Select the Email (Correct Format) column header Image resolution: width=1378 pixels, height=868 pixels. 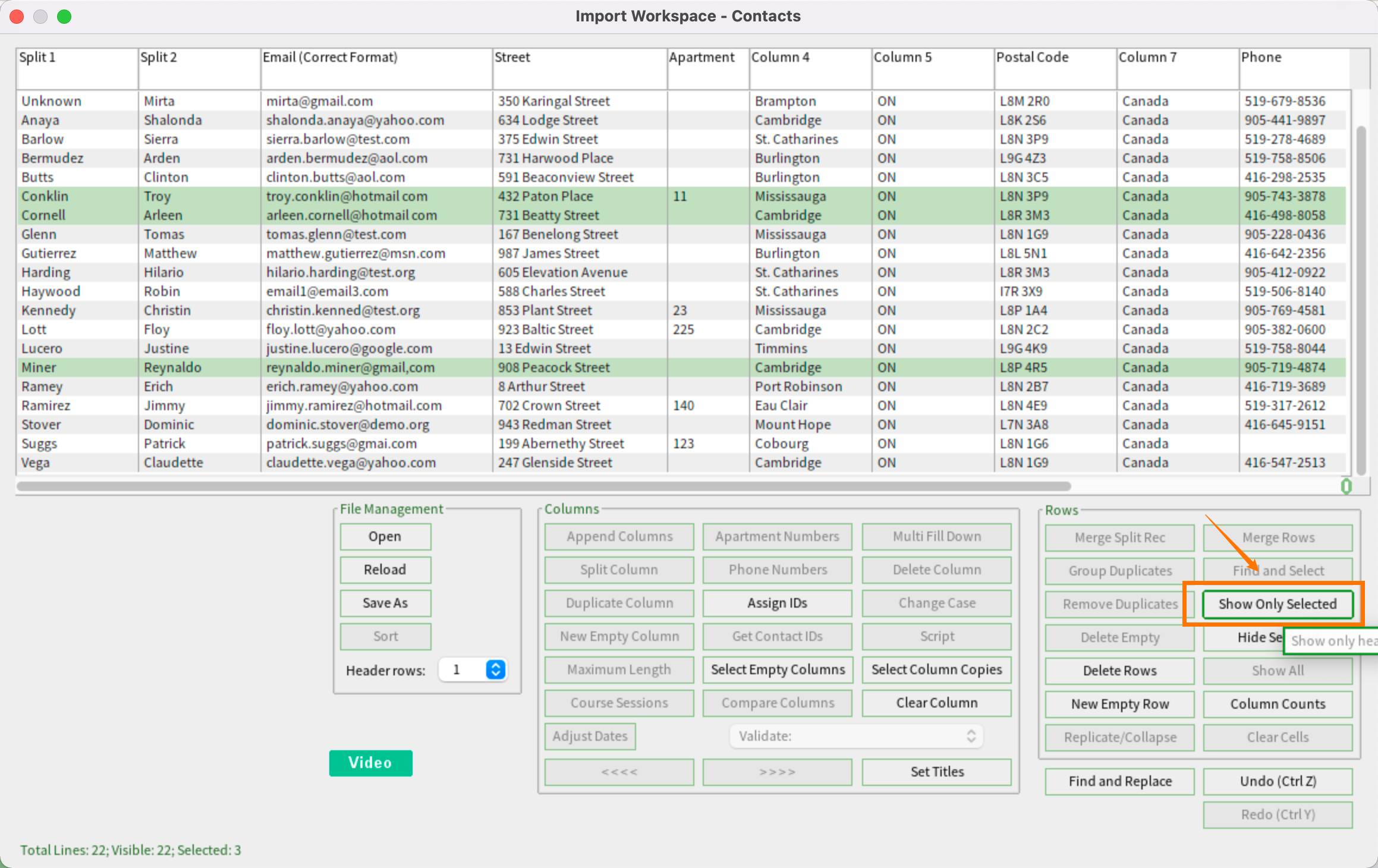[376, 69]
